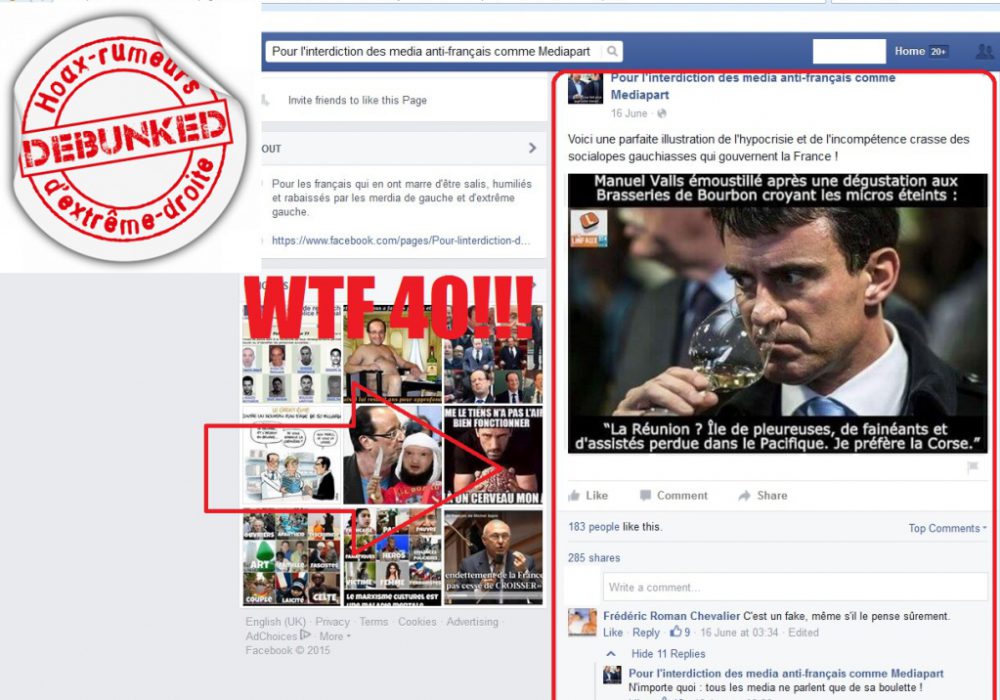1000x700 pixels.
Task: Click the flag icon below the meme image
Action: click(x=973, y=467)
